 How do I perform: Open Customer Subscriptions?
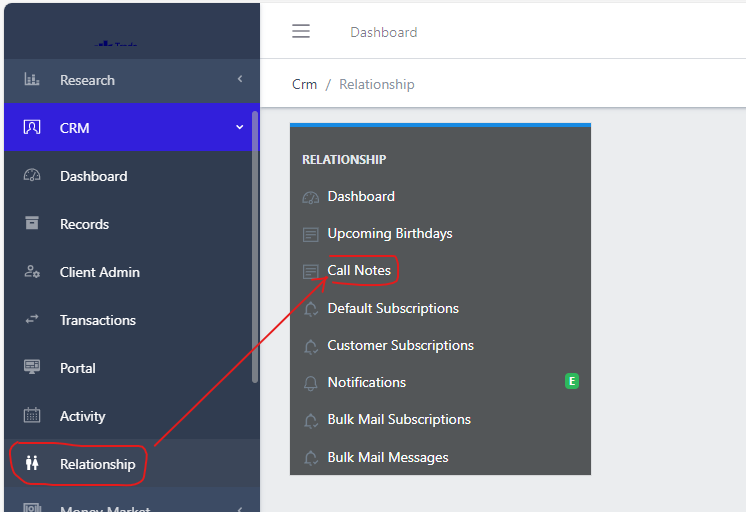[x=401, y=345]
